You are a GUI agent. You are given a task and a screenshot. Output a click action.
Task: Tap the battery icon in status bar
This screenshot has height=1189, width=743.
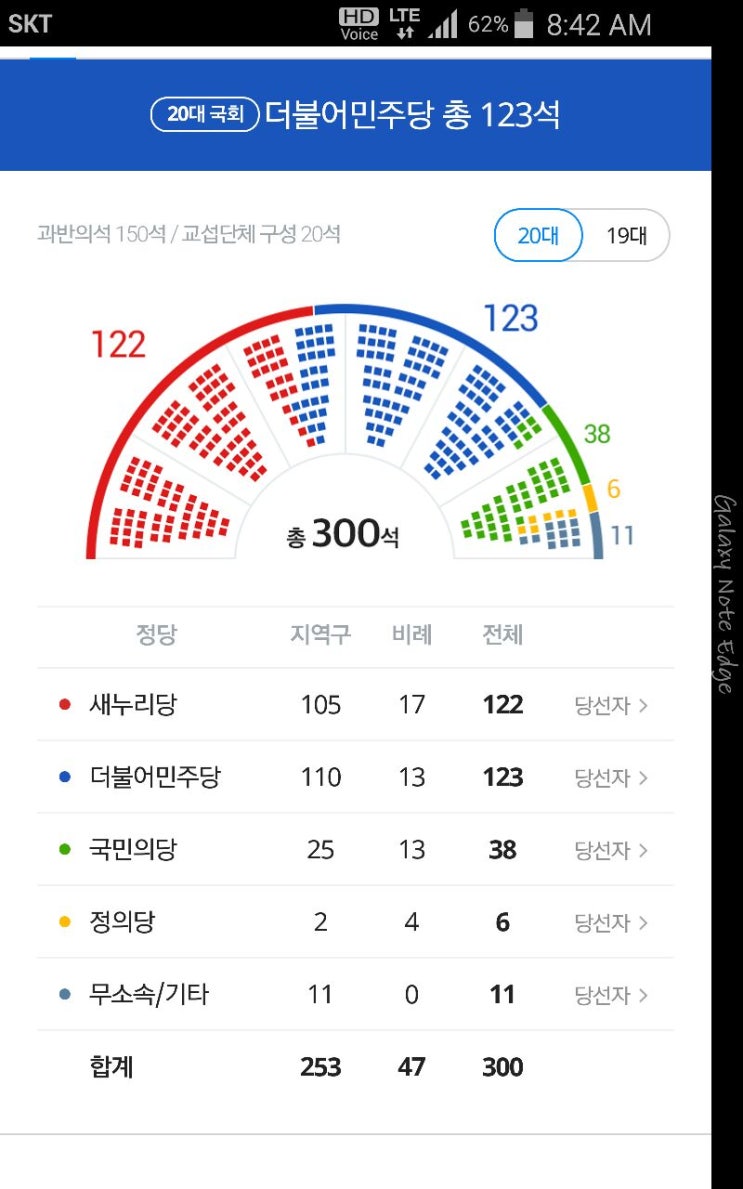click(524, 24)
